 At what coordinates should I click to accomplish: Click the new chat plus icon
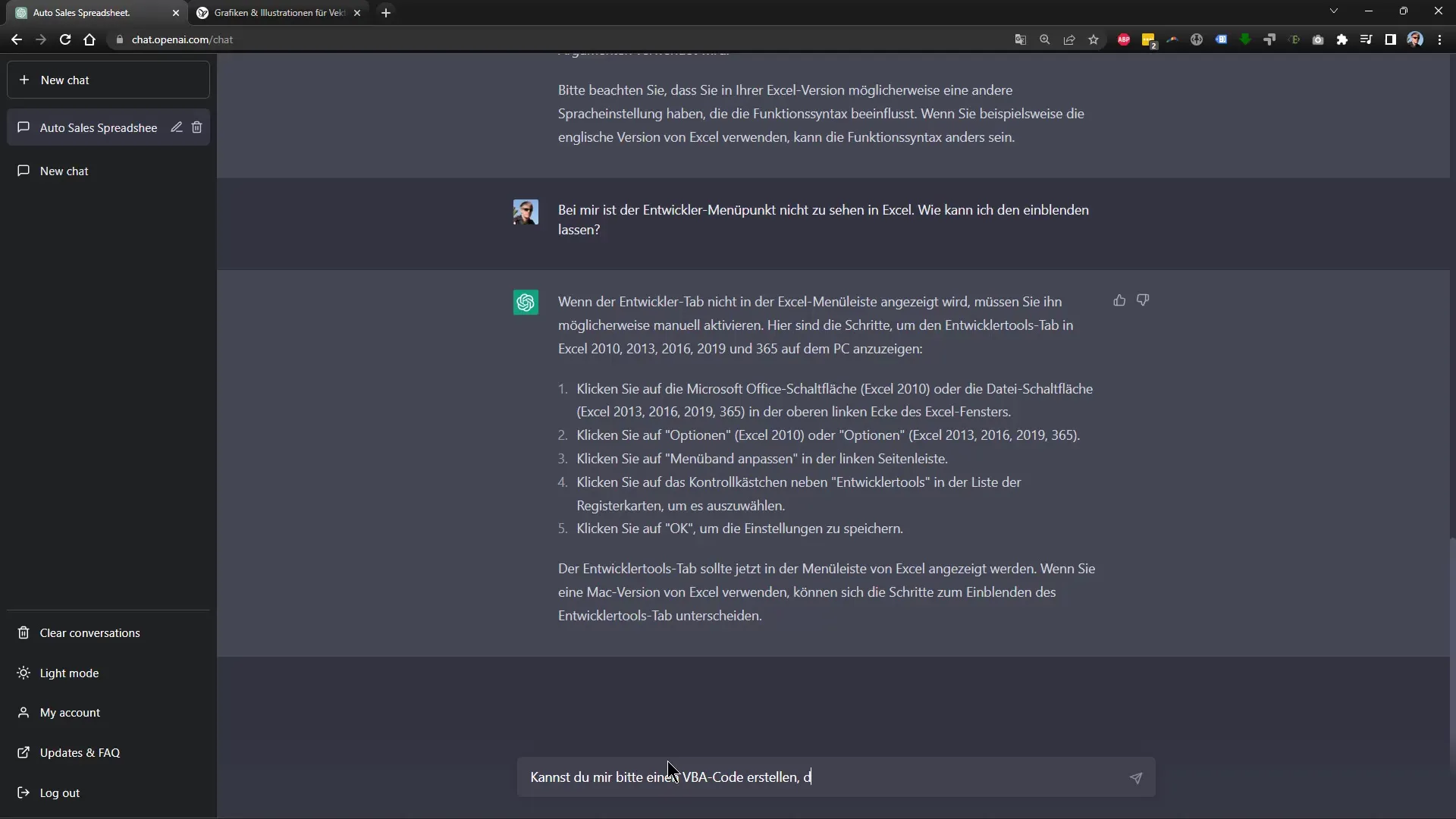tap(24, 80)
